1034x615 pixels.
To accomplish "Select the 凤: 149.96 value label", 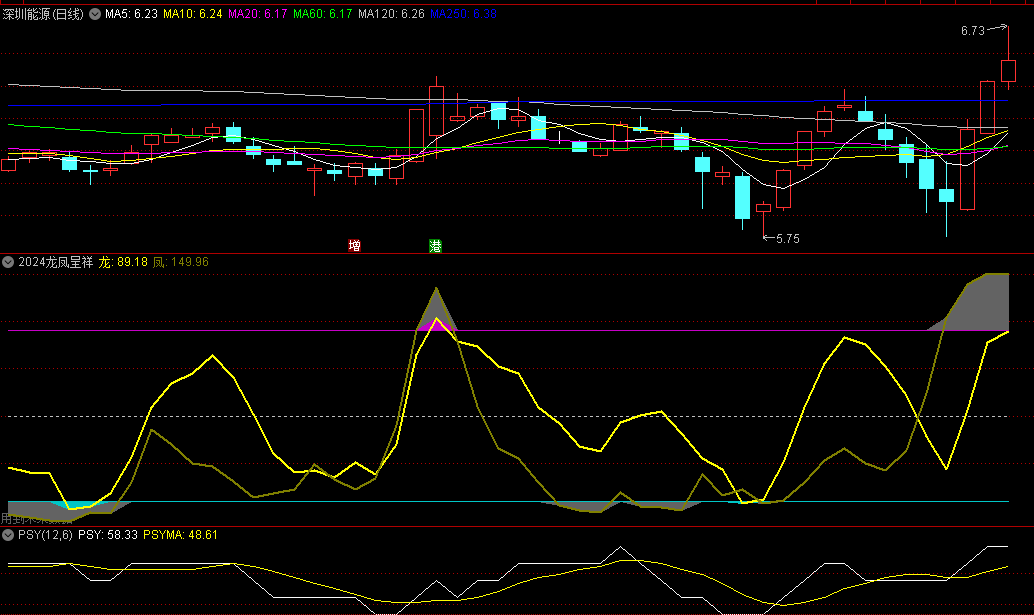I will pos(181,262).
